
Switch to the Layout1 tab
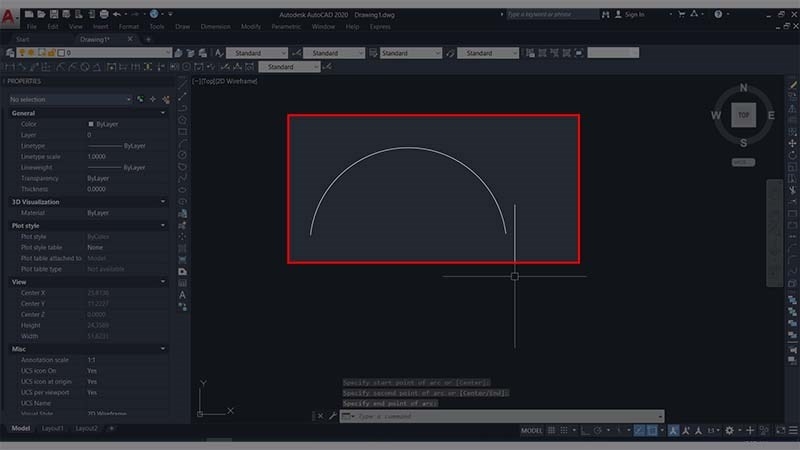pyautogui.click(x=53, y=428)
